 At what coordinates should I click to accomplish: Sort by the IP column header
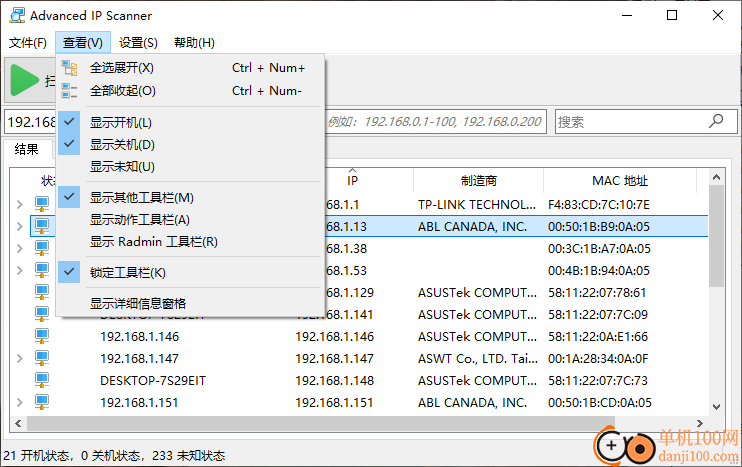pyautogui.click(x=353, y=180)
